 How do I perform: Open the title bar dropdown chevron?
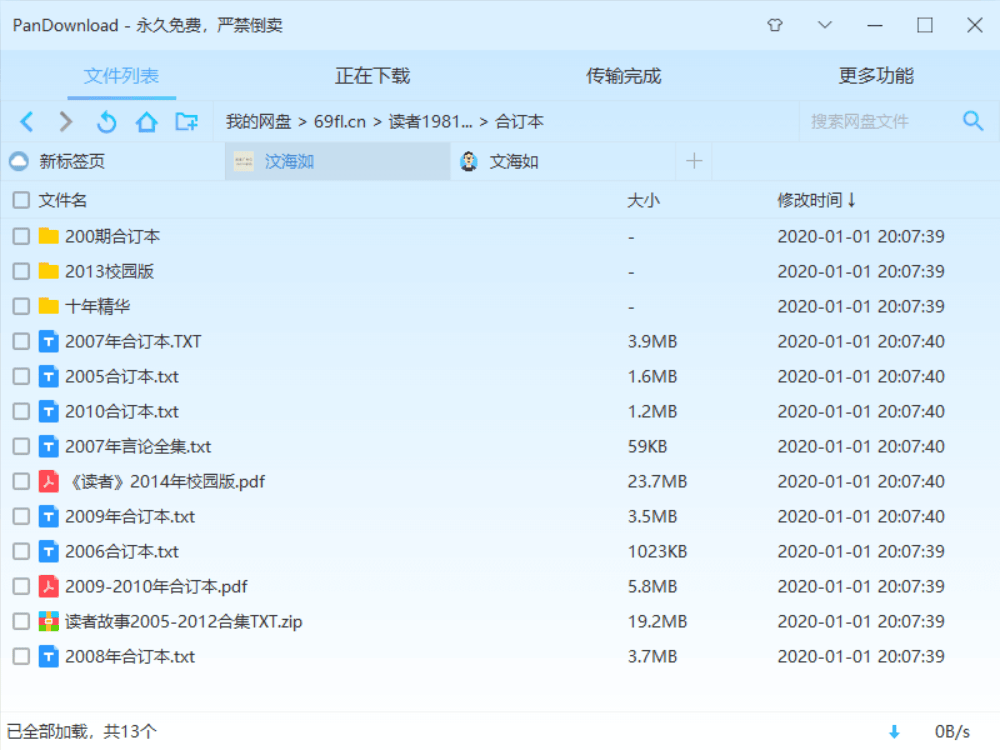click(x=825, y=26)
